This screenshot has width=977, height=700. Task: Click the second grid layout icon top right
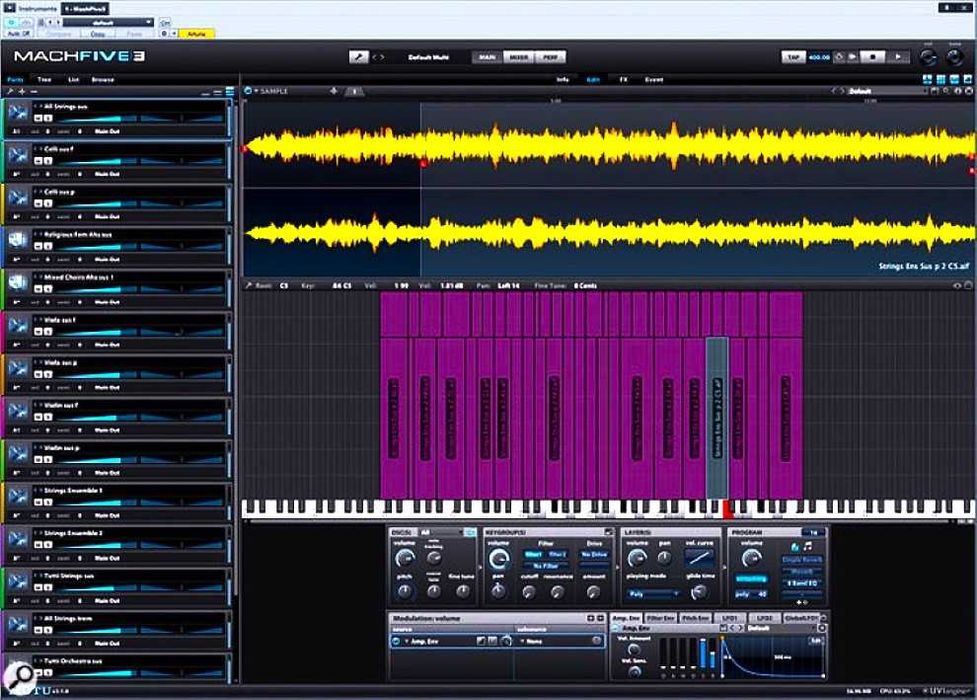pyautogui.click(x=941, y=79)
